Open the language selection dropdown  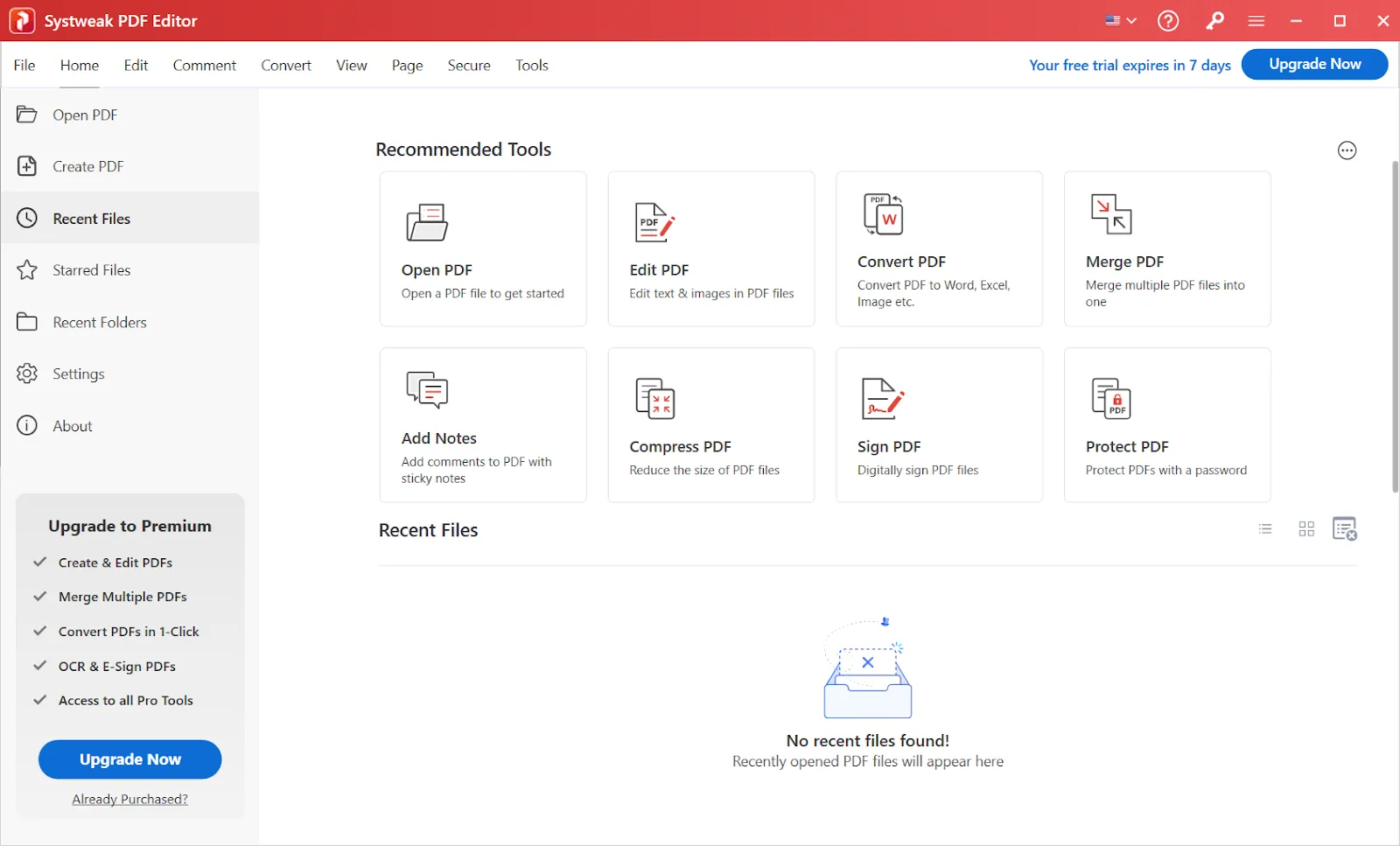click(x=1120, y=20)
